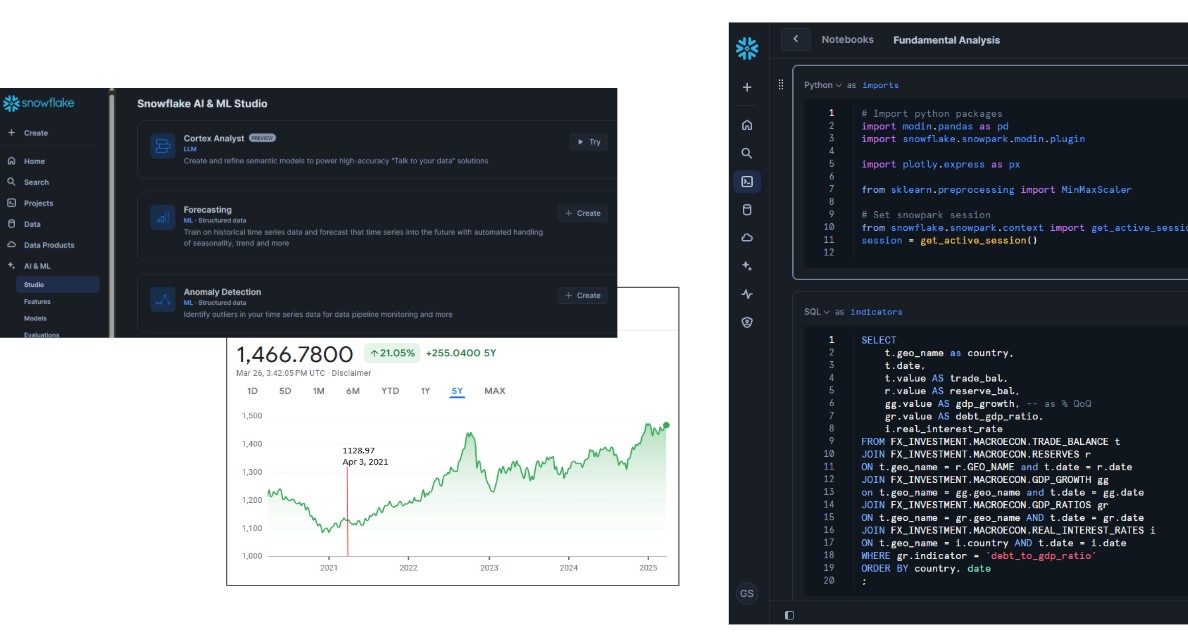Select the YTD range tab on the chart

[x=389, y=391]
